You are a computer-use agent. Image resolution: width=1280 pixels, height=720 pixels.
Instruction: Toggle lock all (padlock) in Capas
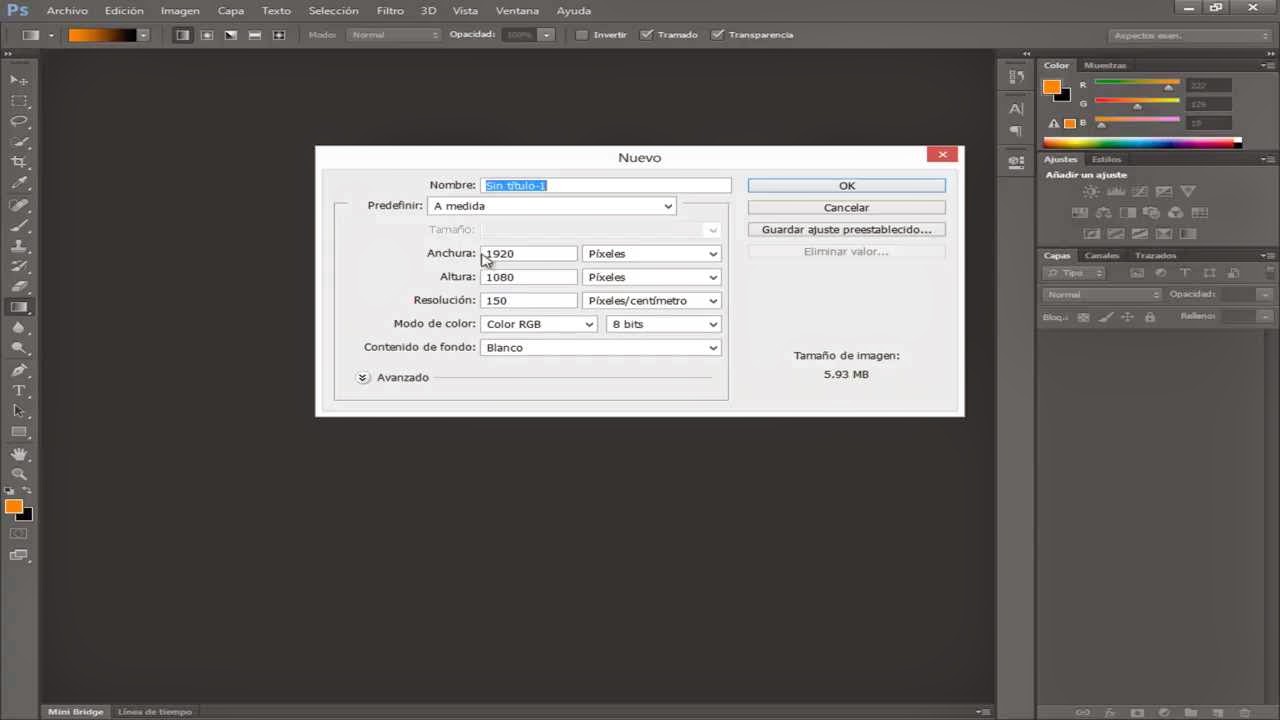pos(1149,317)
